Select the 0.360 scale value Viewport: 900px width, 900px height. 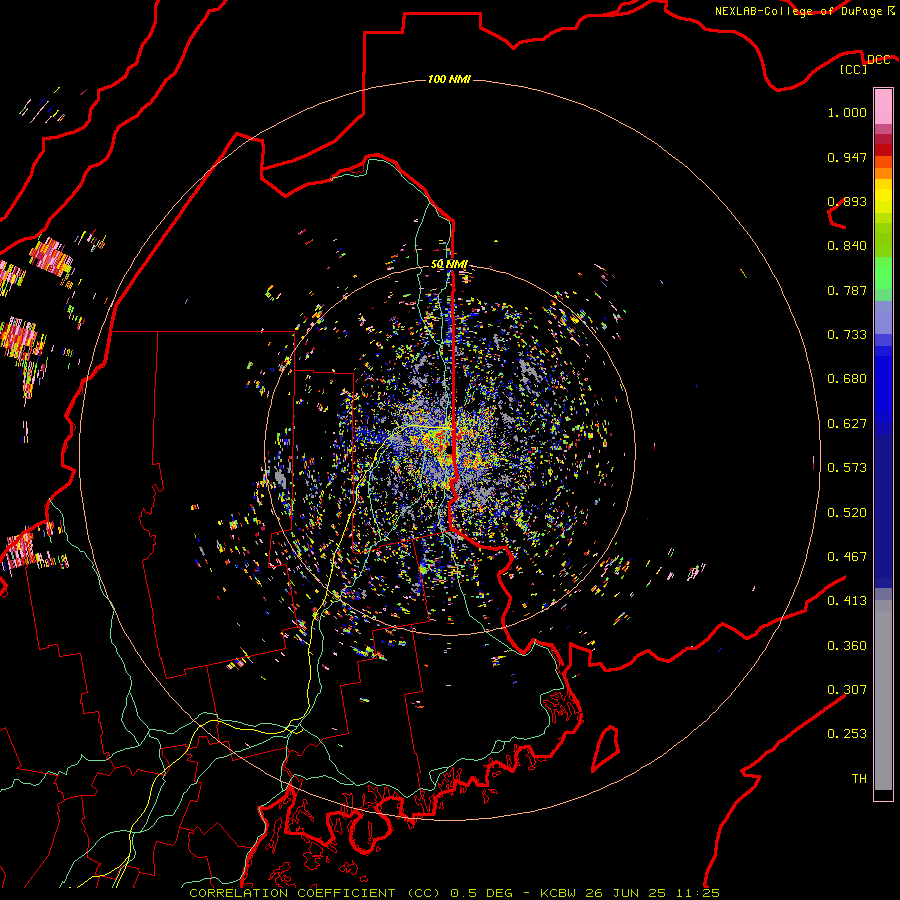click(x=847, y=646)
